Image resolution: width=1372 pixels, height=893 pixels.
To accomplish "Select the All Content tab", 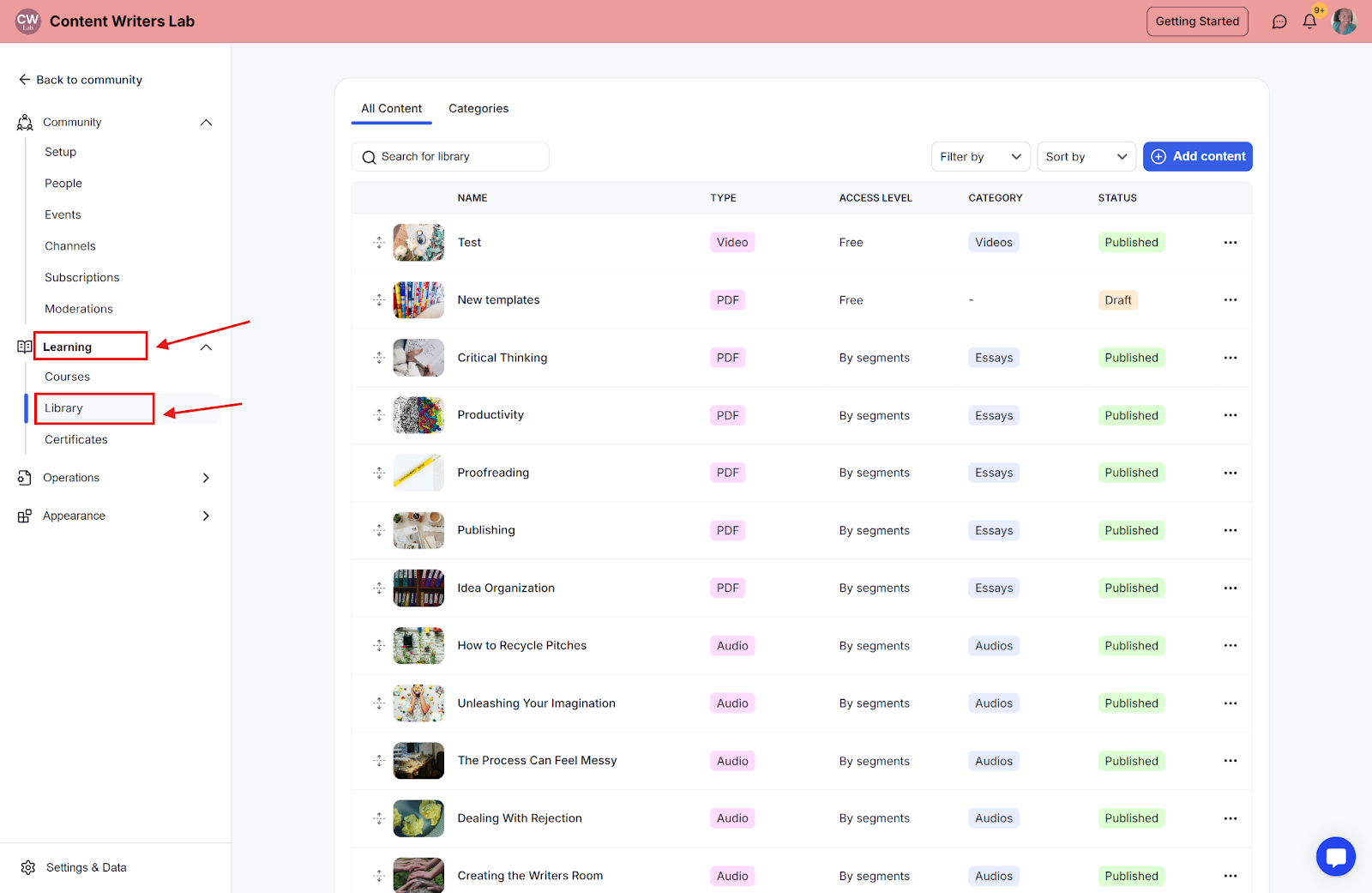I will [x=391, y=109].
